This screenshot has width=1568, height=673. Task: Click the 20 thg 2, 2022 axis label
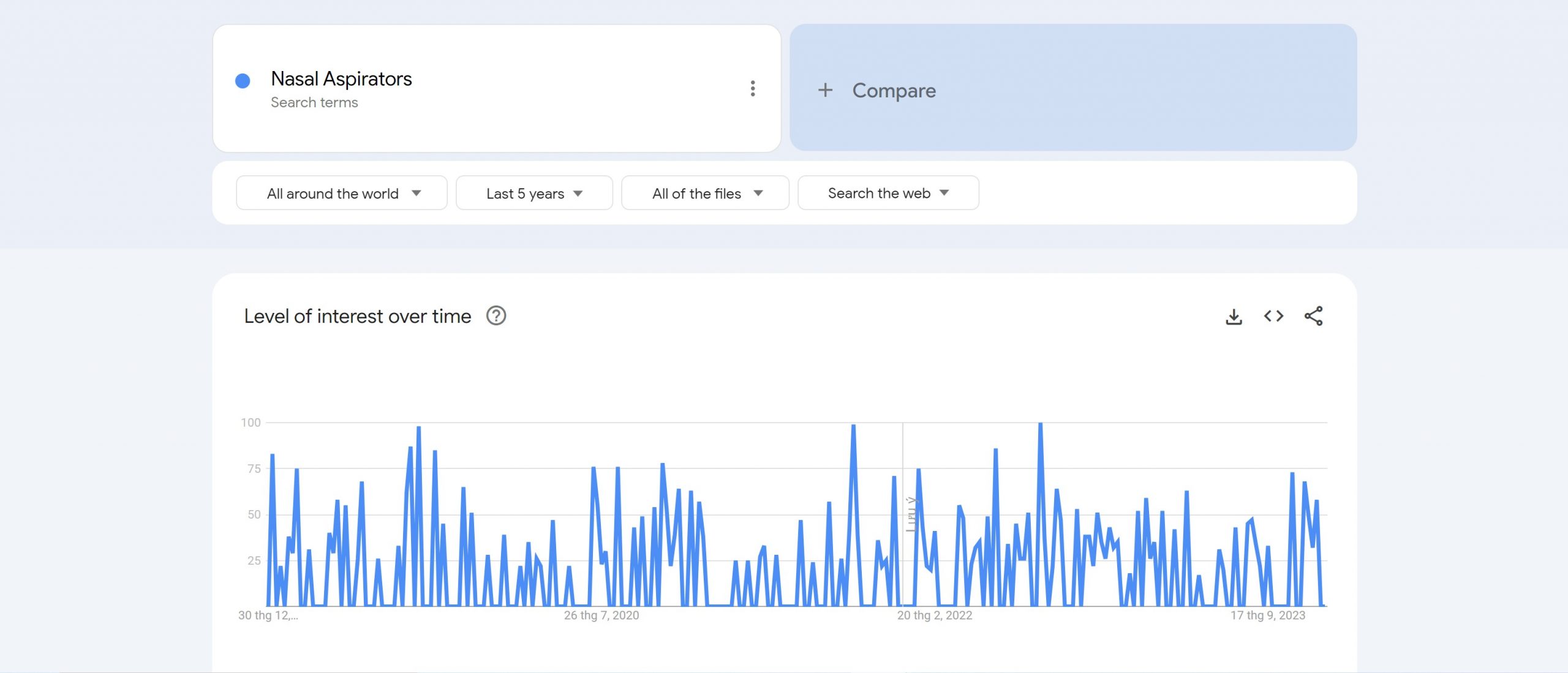click(x=934, y=615)
